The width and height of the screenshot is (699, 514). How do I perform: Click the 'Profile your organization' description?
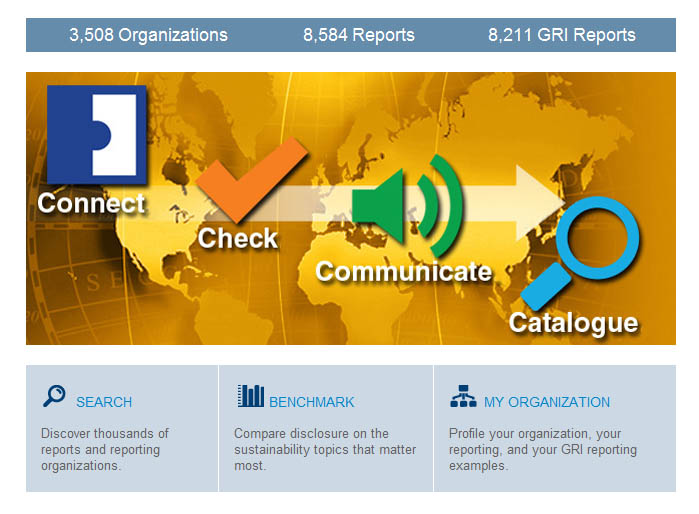pyautogui.click(x=542, y=449)
